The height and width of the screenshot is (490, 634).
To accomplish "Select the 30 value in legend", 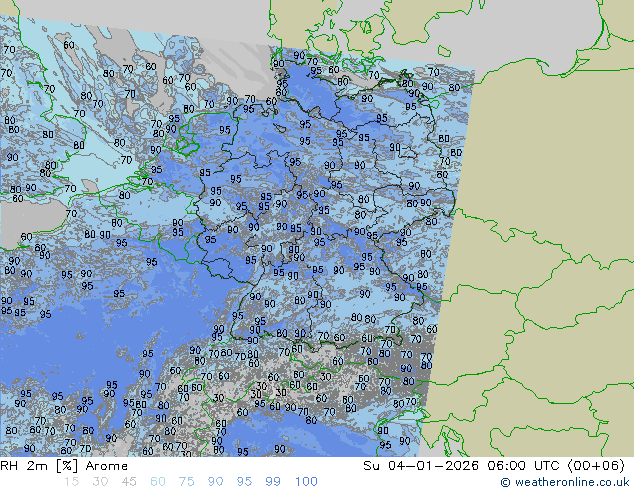I will (100, 482).
